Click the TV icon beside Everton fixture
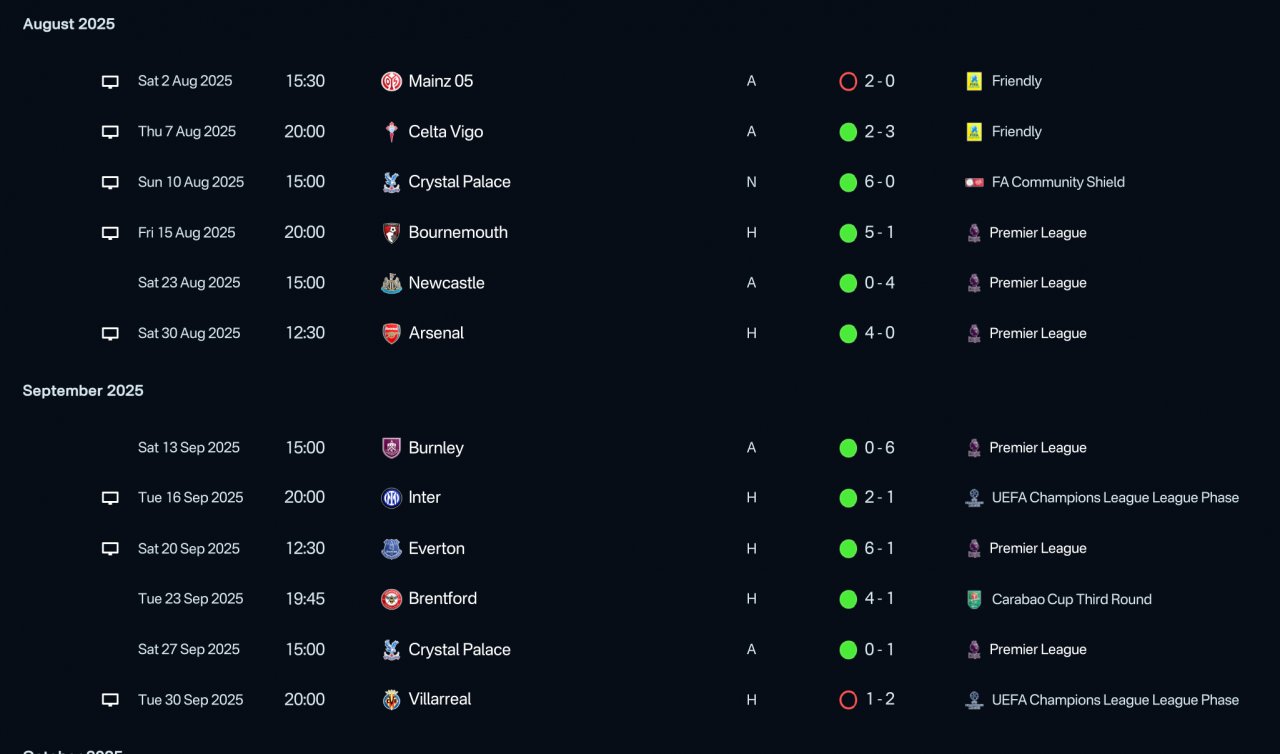 (x=111, y=549)
